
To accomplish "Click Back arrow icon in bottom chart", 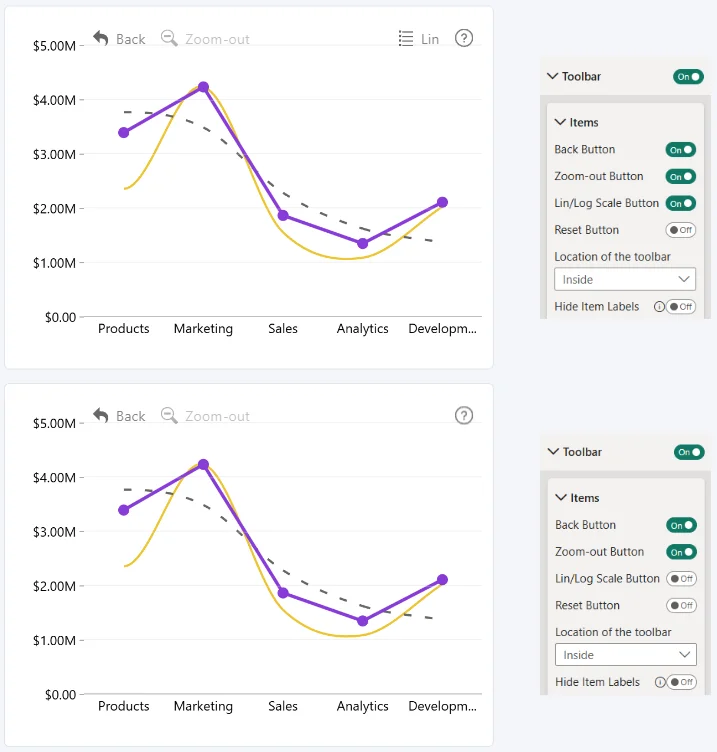I will click(x=101, y=415).
